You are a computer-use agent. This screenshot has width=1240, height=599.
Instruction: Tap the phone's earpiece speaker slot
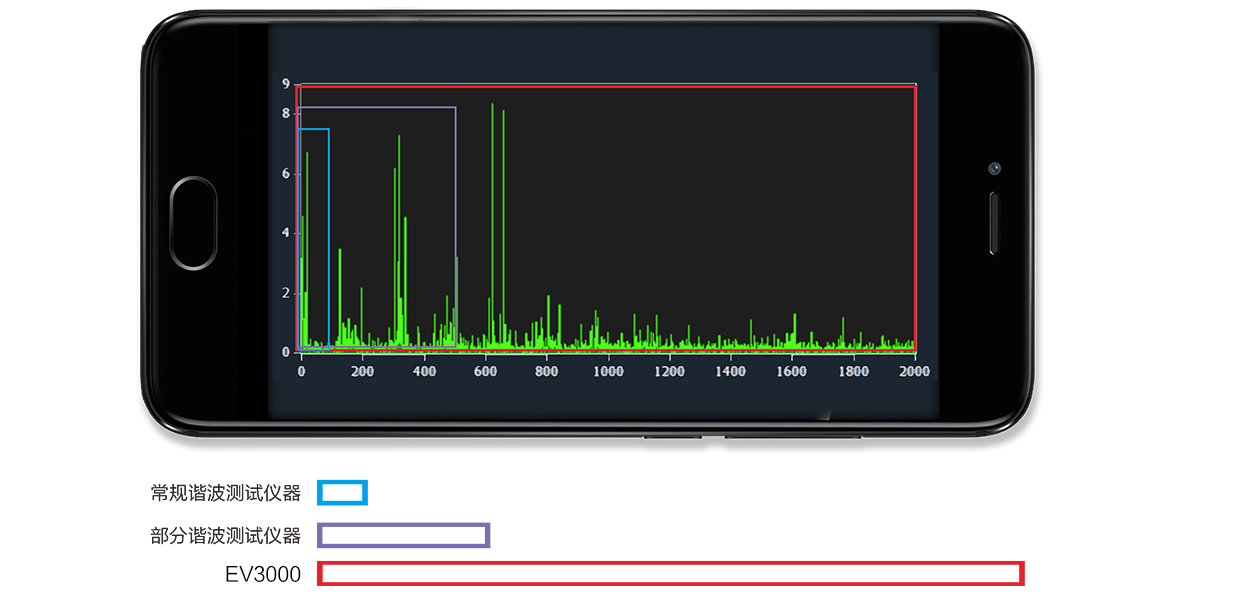click(x=994, y=224)
